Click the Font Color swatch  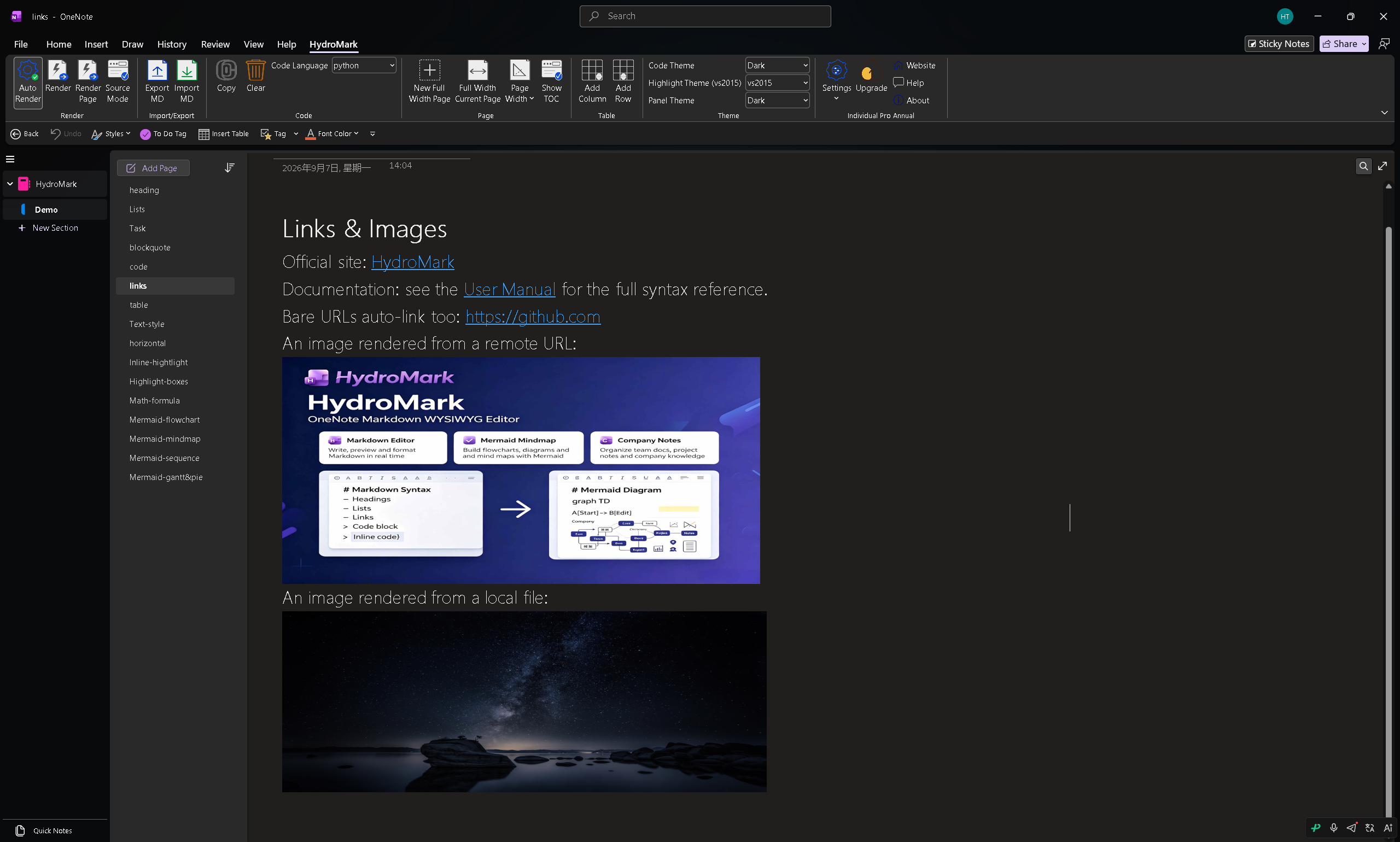coord(311,134)
